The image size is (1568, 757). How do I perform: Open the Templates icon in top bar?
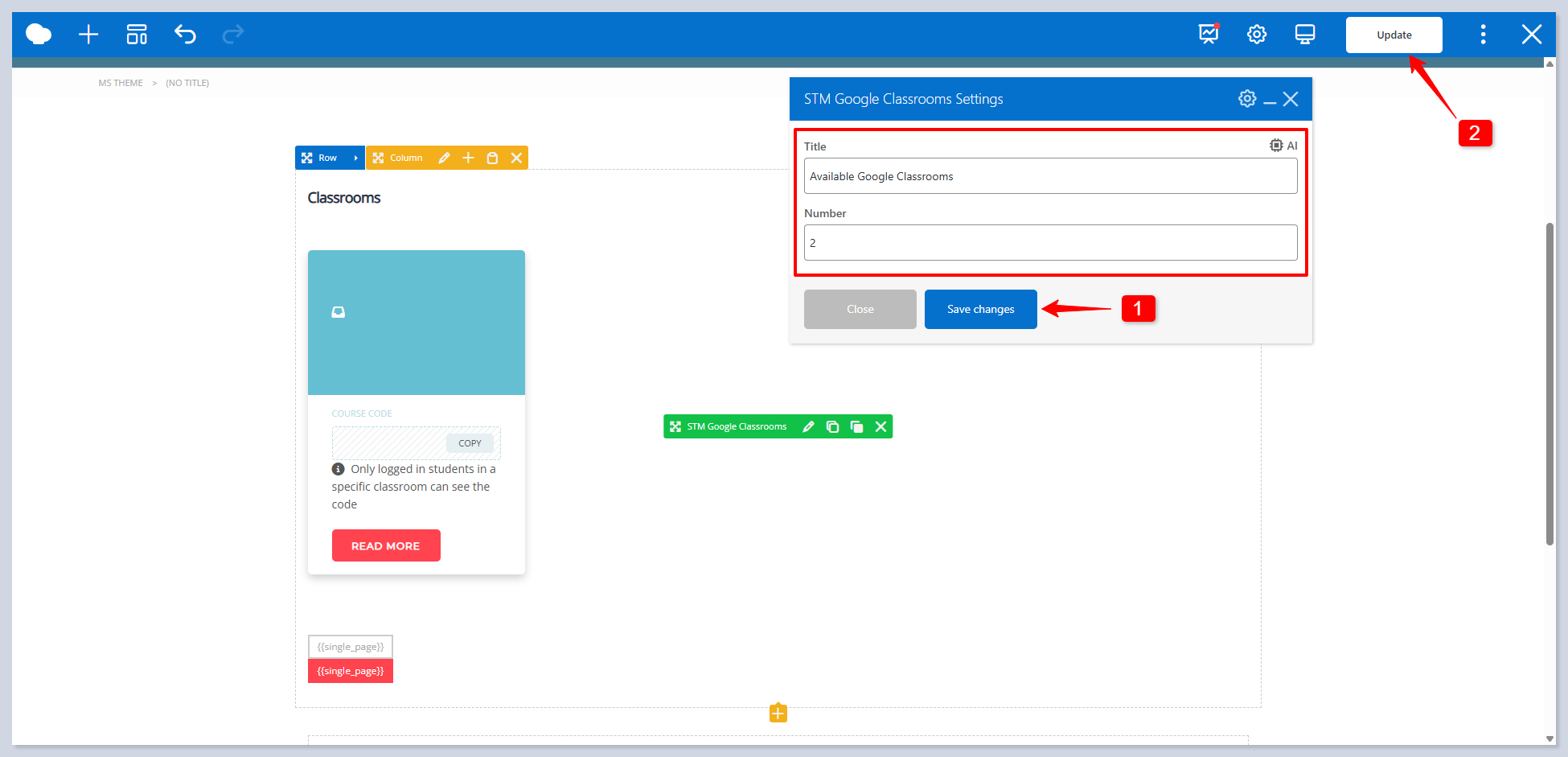137,35
